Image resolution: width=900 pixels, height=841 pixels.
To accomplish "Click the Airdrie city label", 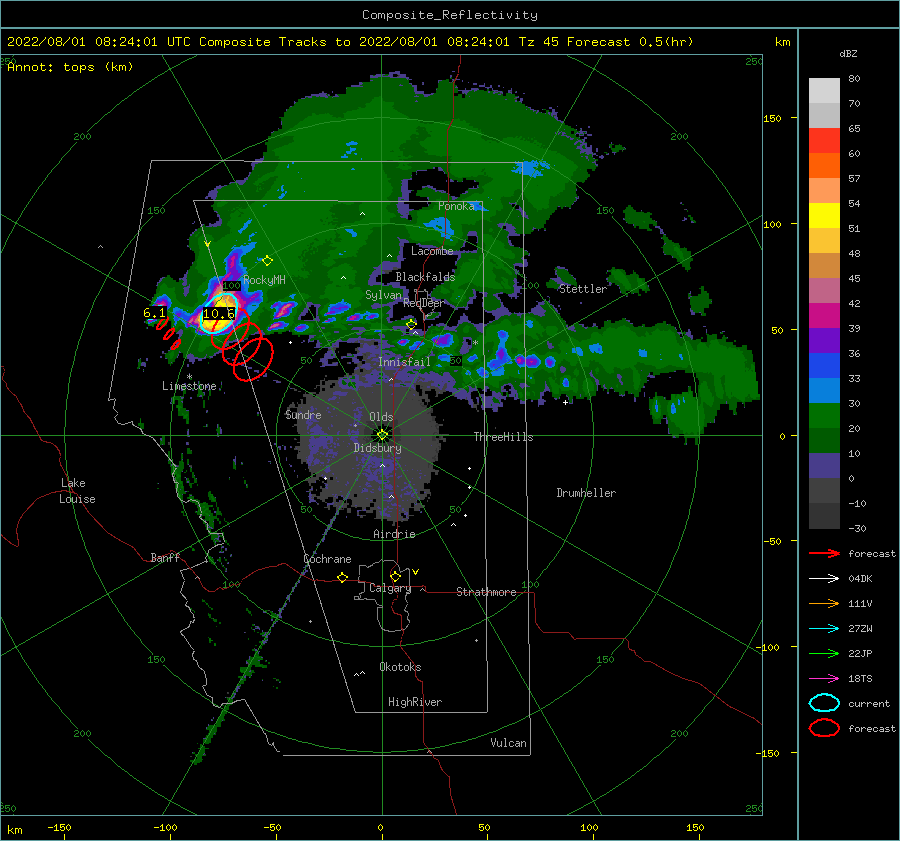I will [x=394, y=534].
